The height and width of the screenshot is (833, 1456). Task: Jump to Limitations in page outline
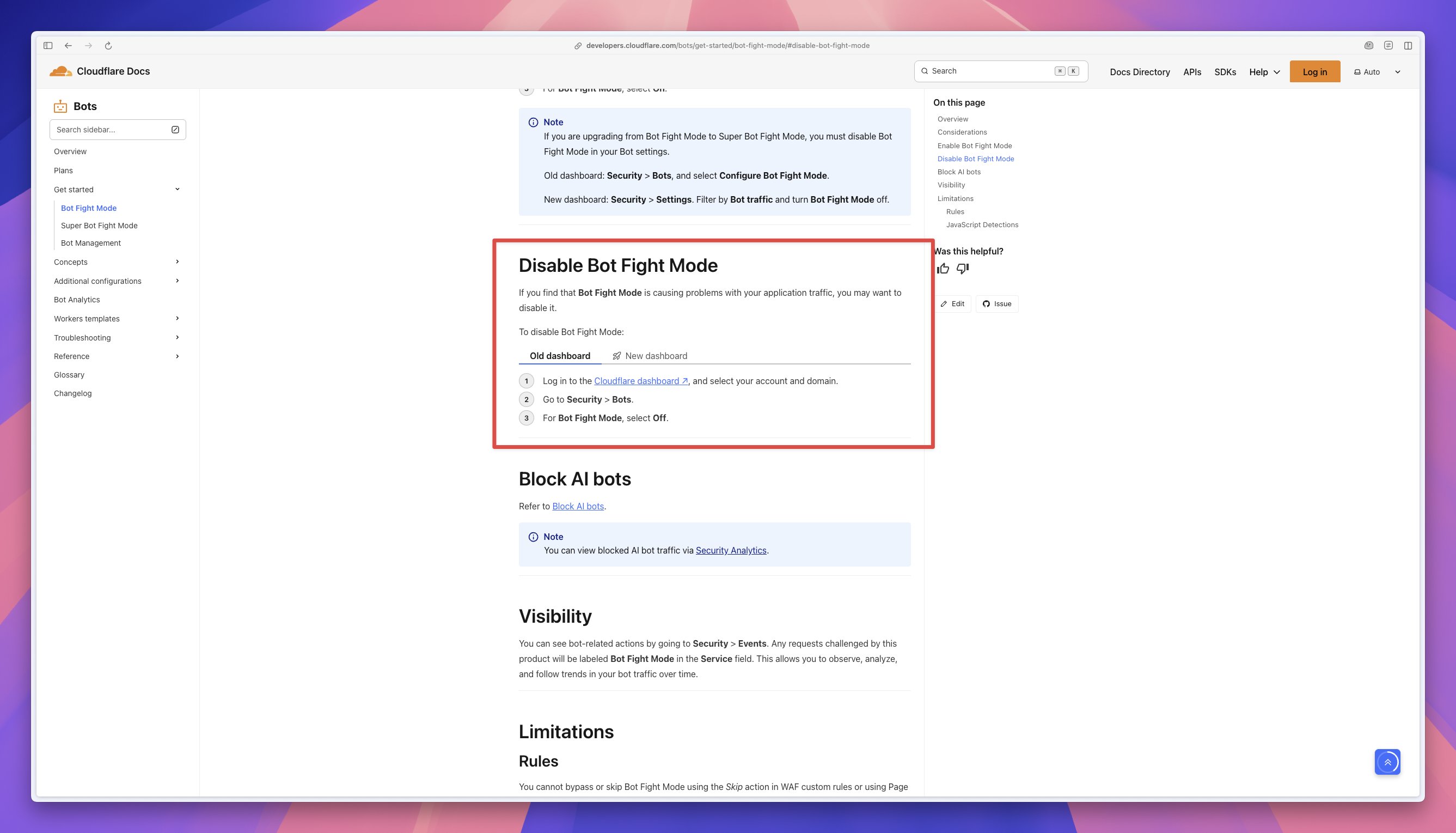click(x=955, y=198)
